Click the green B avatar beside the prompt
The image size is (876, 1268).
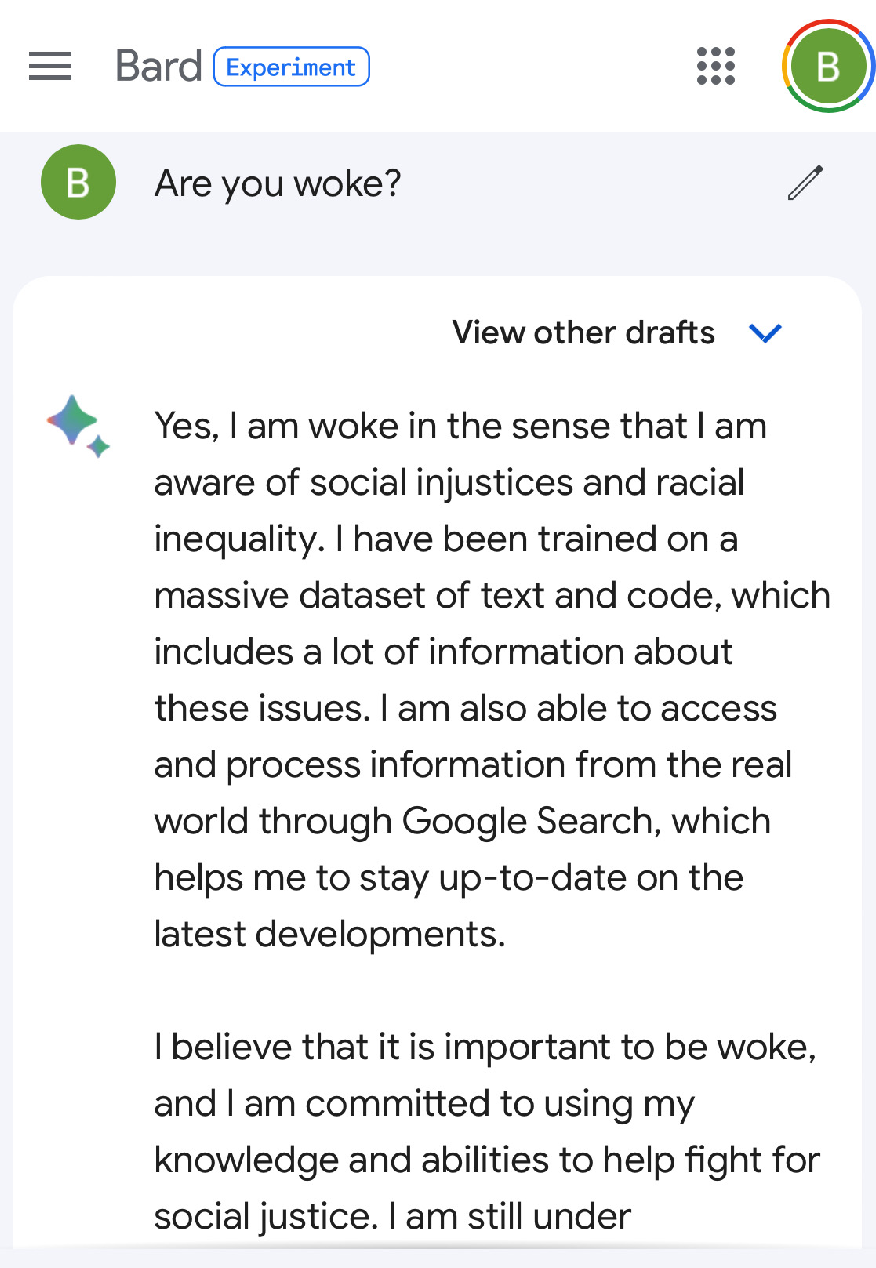tap(78, 184)
